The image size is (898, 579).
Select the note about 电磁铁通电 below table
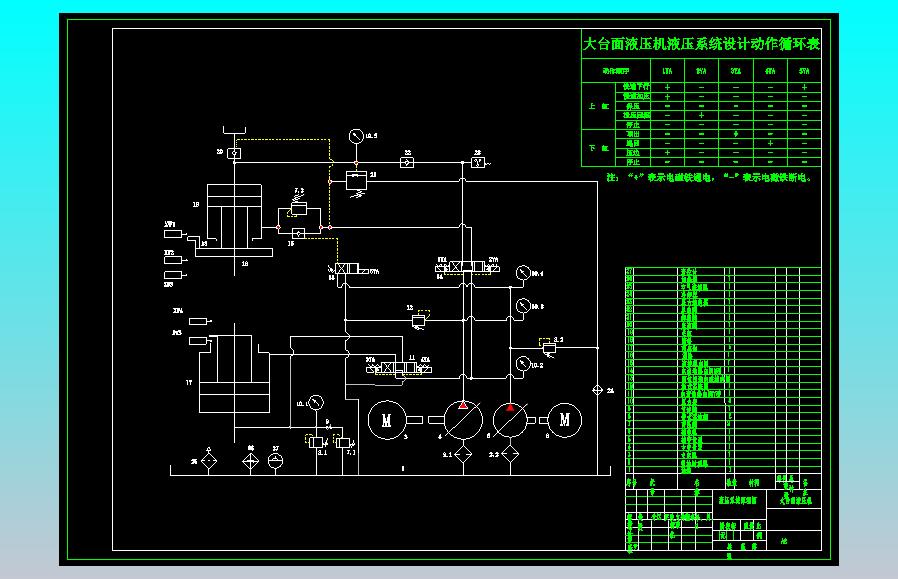(x=710, y=178)
